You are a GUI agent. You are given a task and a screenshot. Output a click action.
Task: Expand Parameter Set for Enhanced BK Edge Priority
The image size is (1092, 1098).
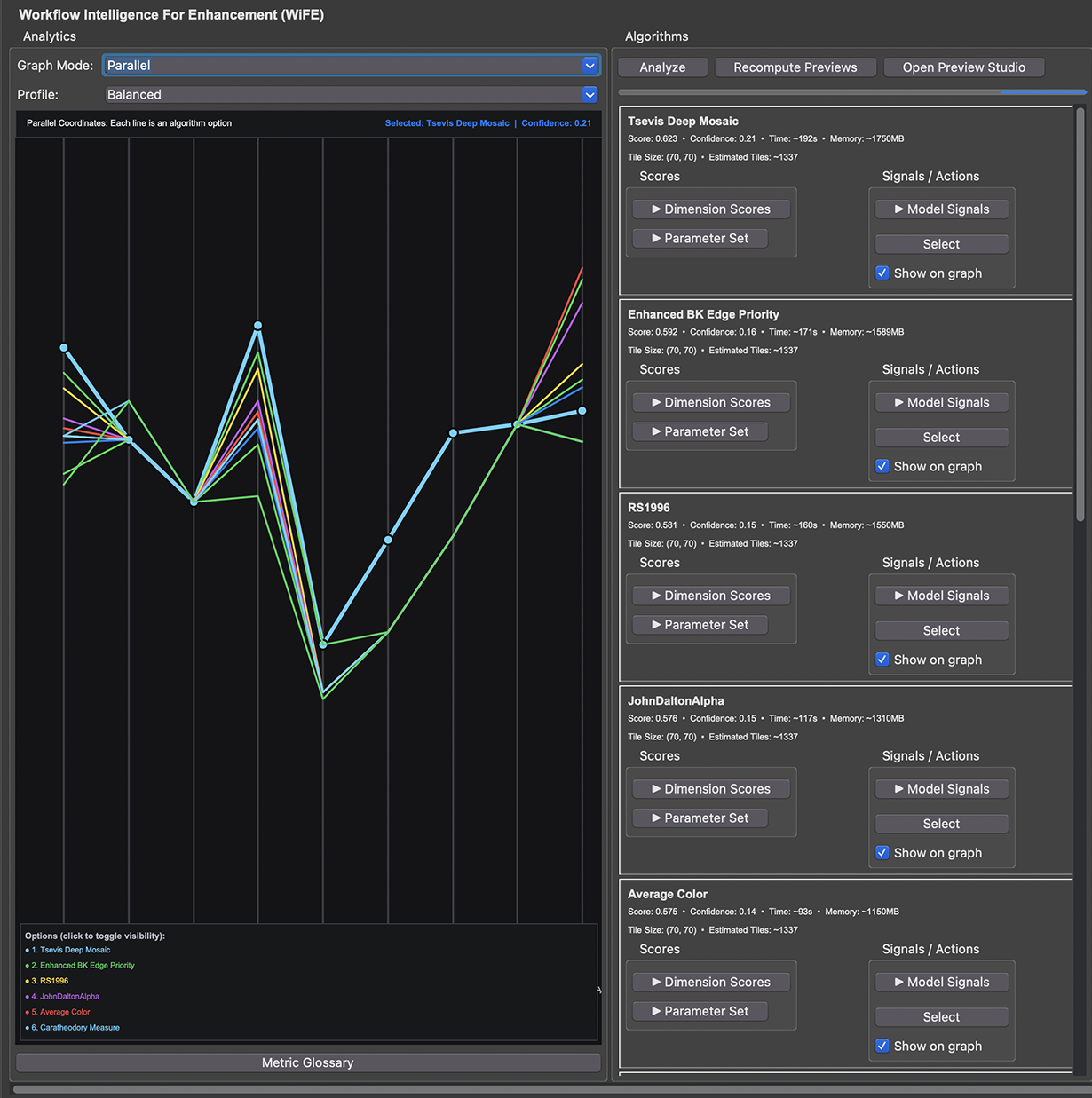pyautogui.click(x=700, y=432)
